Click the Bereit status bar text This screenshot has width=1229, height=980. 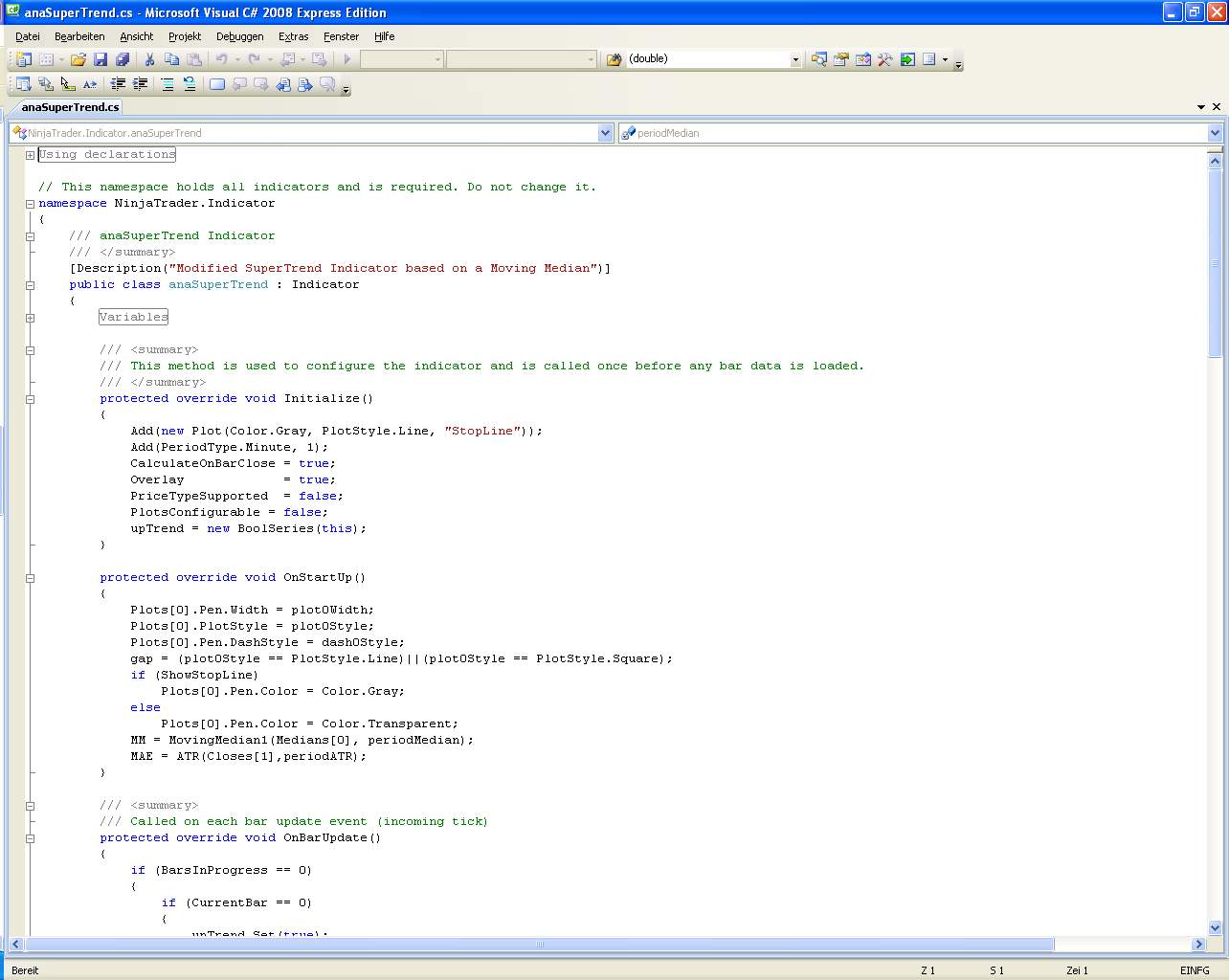(25, 970)
